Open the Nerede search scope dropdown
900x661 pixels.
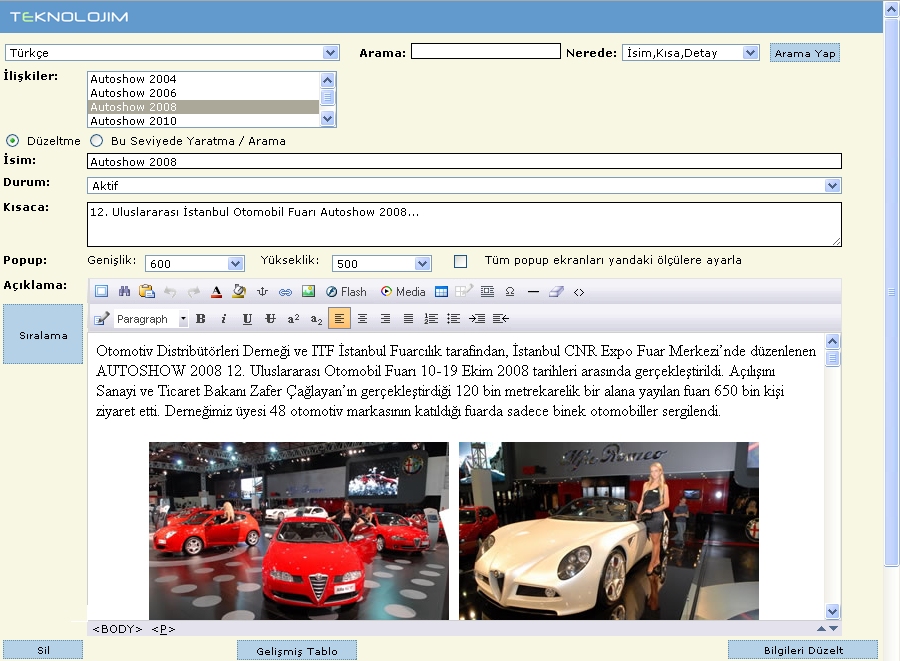[x=690, y=53]
